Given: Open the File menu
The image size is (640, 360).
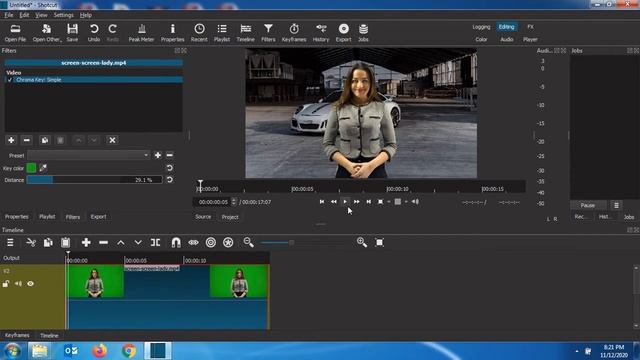Looking at the screenshot, I should point(9,15).
